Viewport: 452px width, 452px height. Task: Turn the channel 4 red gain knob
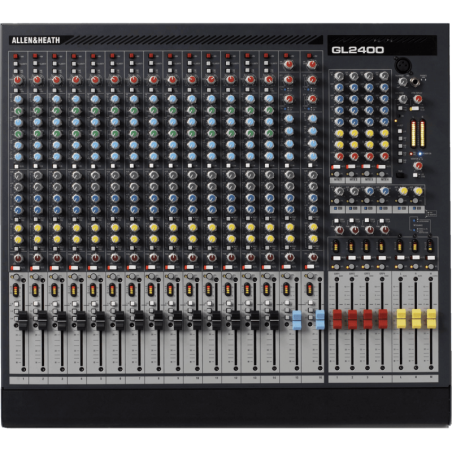[x=76, y=80]
